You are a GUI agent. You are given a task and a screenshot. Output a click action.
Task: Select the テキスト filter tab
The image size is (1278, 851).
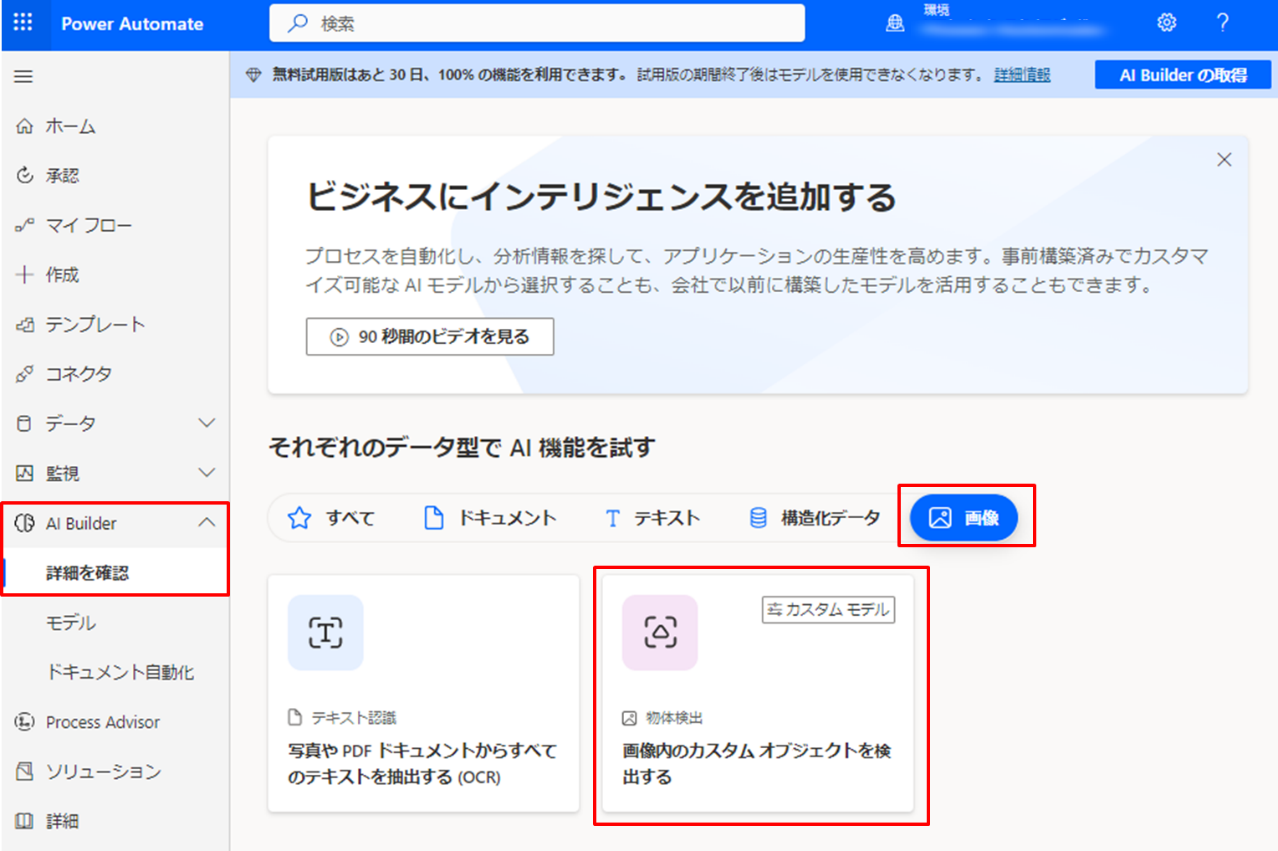pyautogui.click(x=652, y=518)
